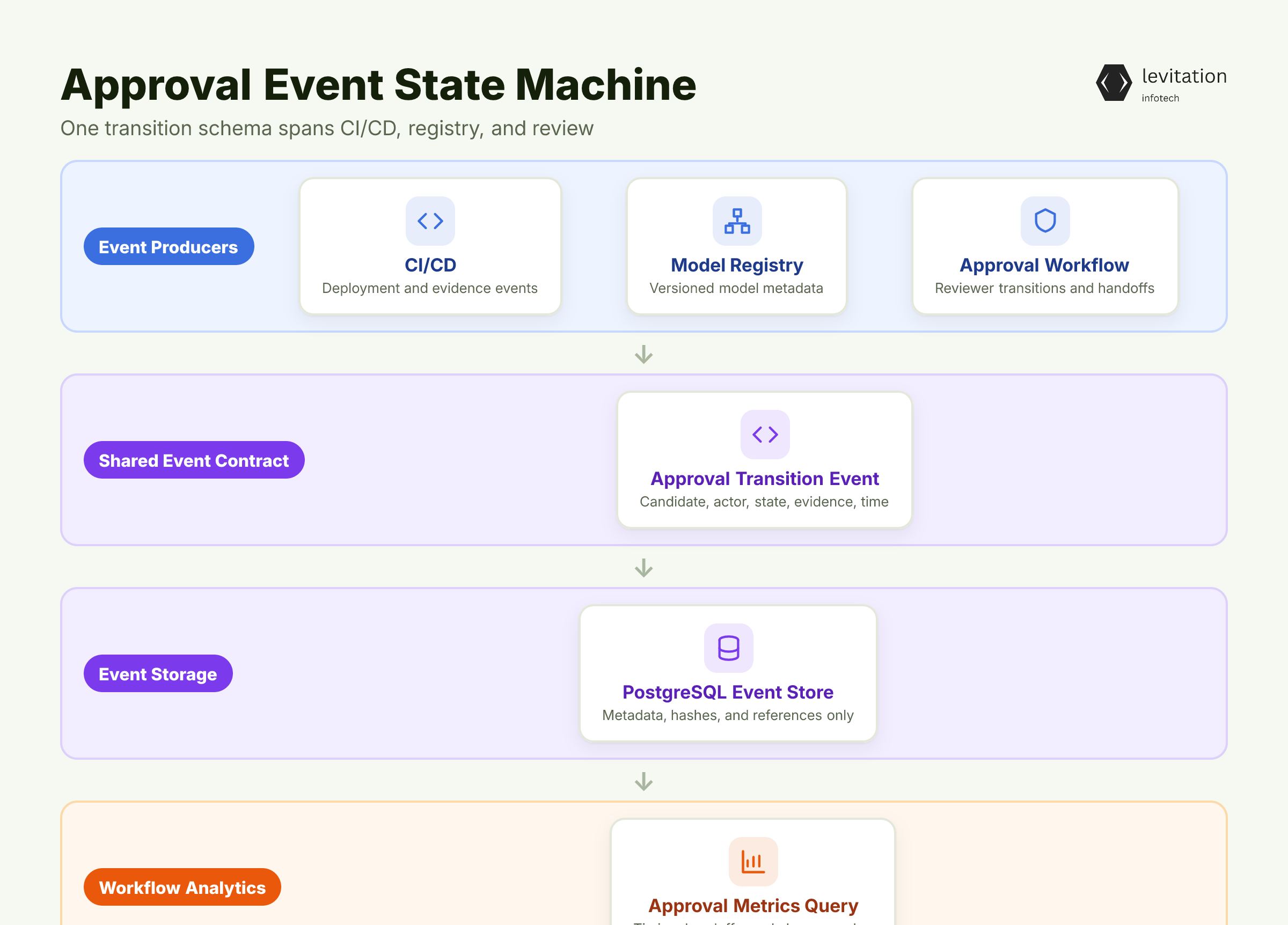Image resolution: width=1288 pixels, height=925 pixels.
Task: Click the "Model Registry" card title
Action: coord(737,265)
